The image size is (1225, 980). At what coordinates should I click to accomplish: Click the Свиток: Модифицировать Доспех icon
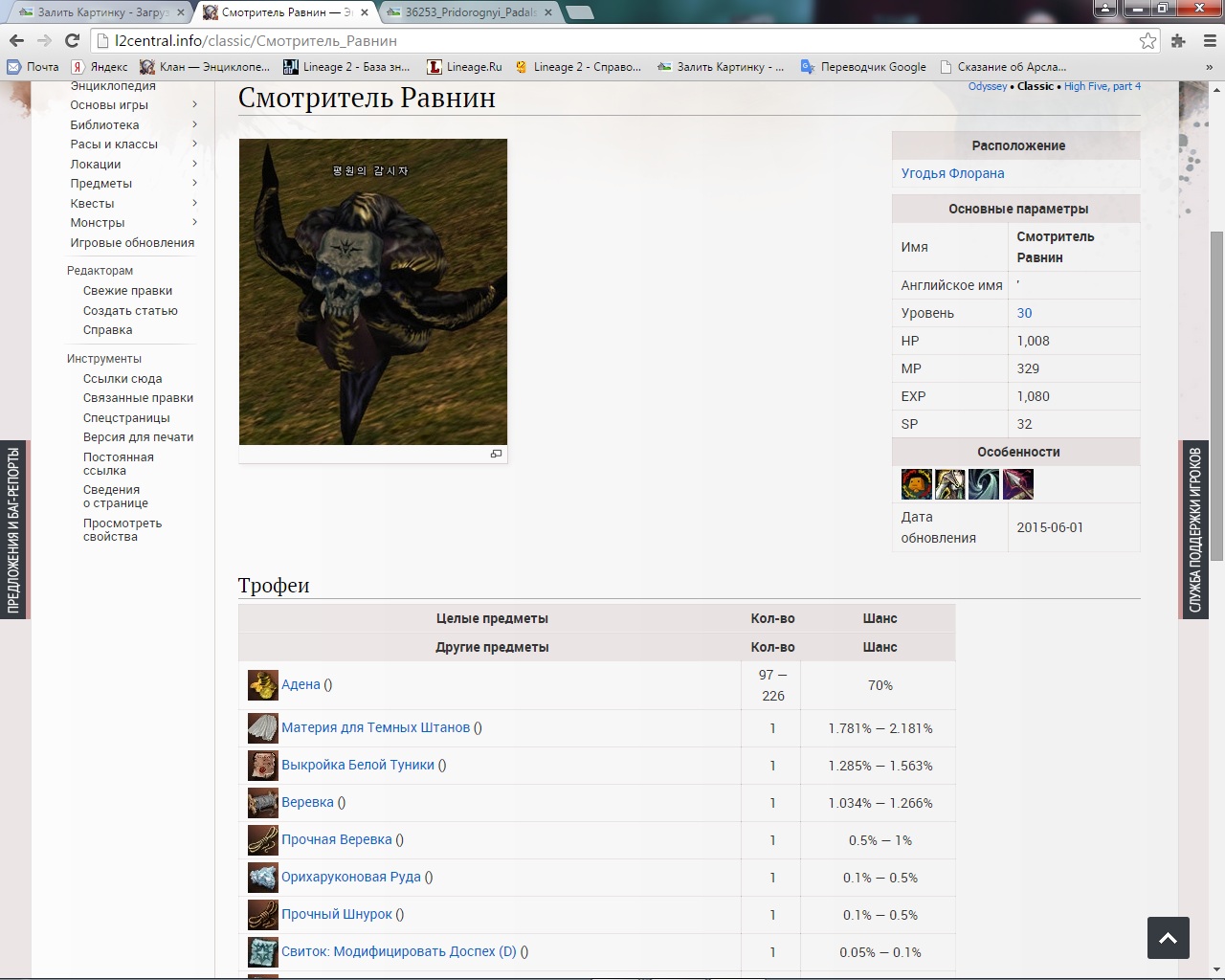[263, 952]
